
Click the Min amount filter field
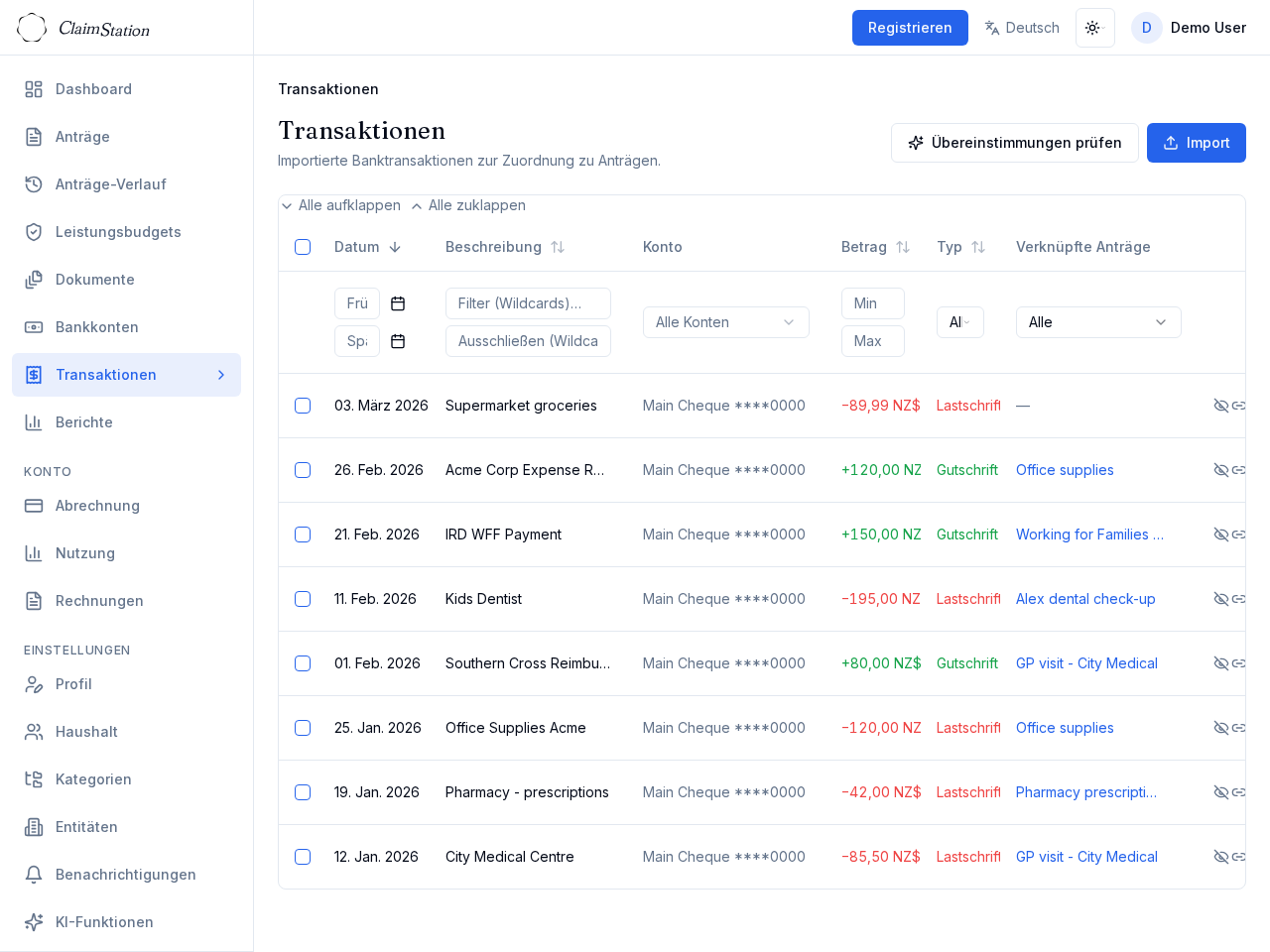pyautogui.click(x=872, y=303)
